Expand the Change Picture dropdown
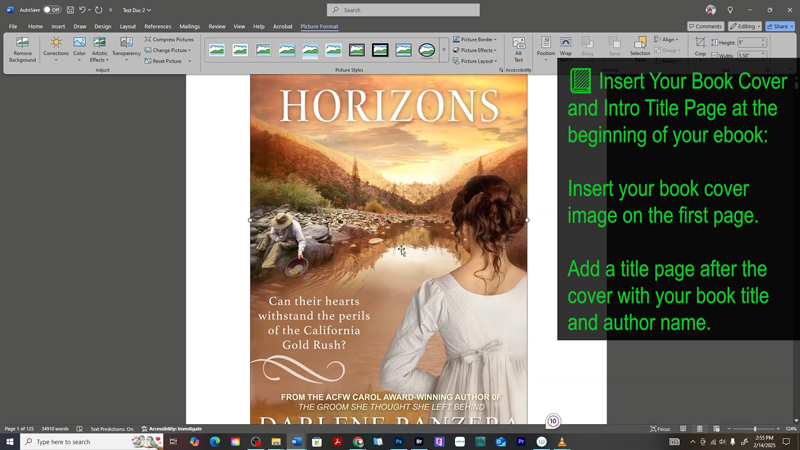The width and height of the screenshot is (800, 450). pos(189,50)
